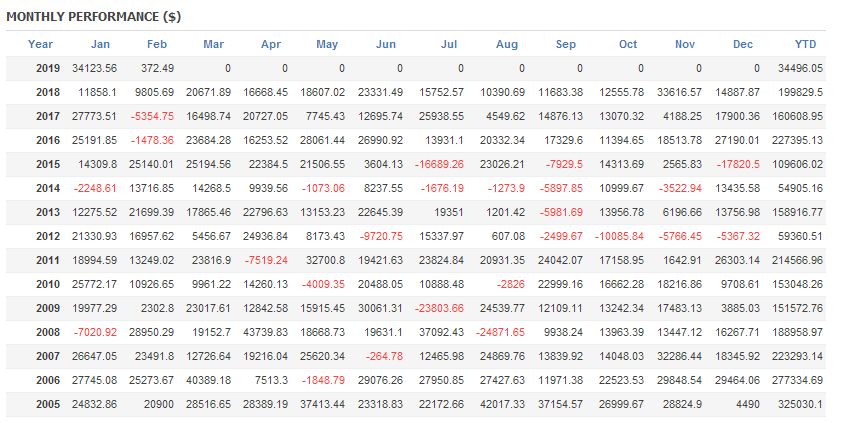
Task: Select 2008 April value 43739.83
Action: pyautogui.click(x=266, y=332)
